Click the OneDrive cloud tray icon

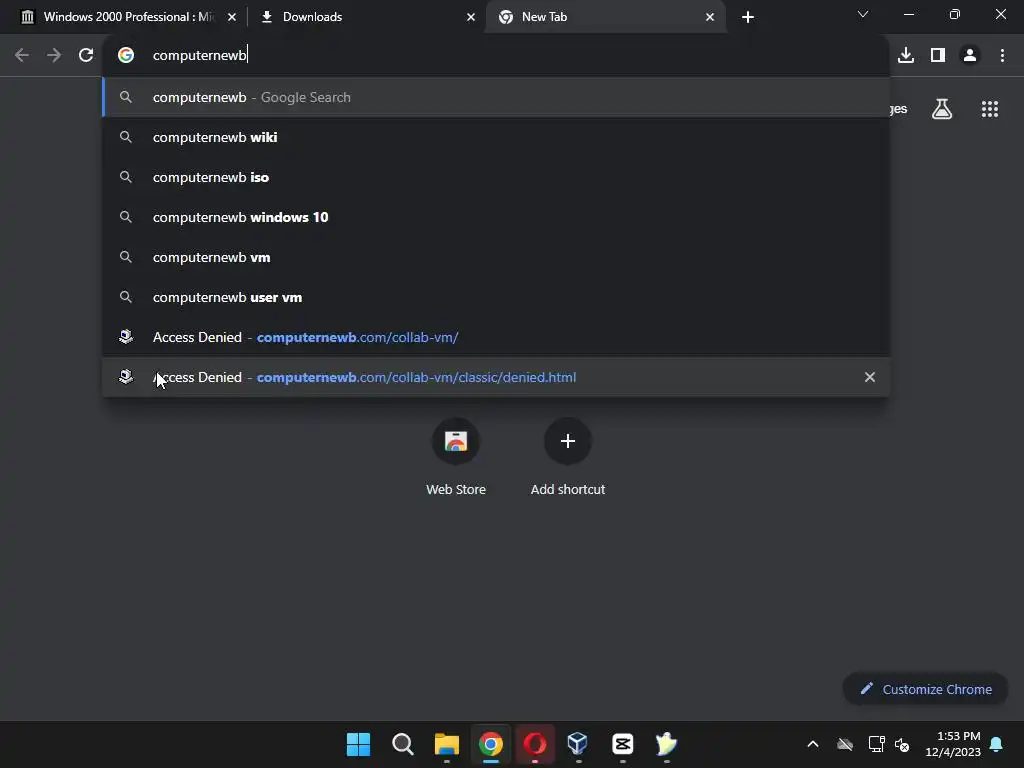(x=845, y=744)
